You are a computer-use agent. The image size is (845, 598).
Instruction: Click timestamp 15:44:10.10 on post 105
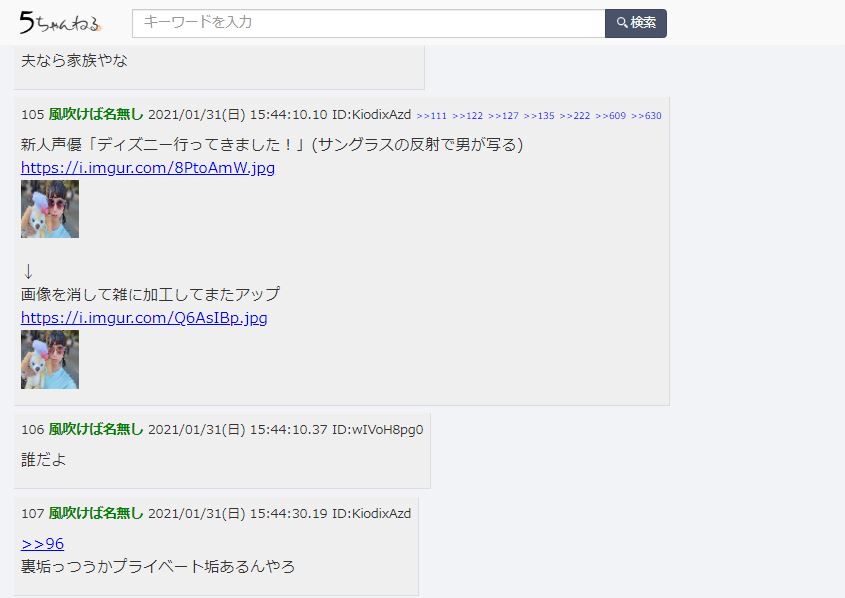pos(288,114)
